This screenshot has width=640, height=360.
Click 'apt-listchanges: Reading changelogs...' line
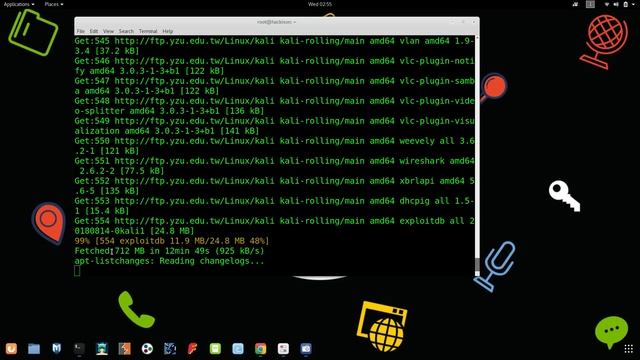pyautogui.click(x=169, y=261)
